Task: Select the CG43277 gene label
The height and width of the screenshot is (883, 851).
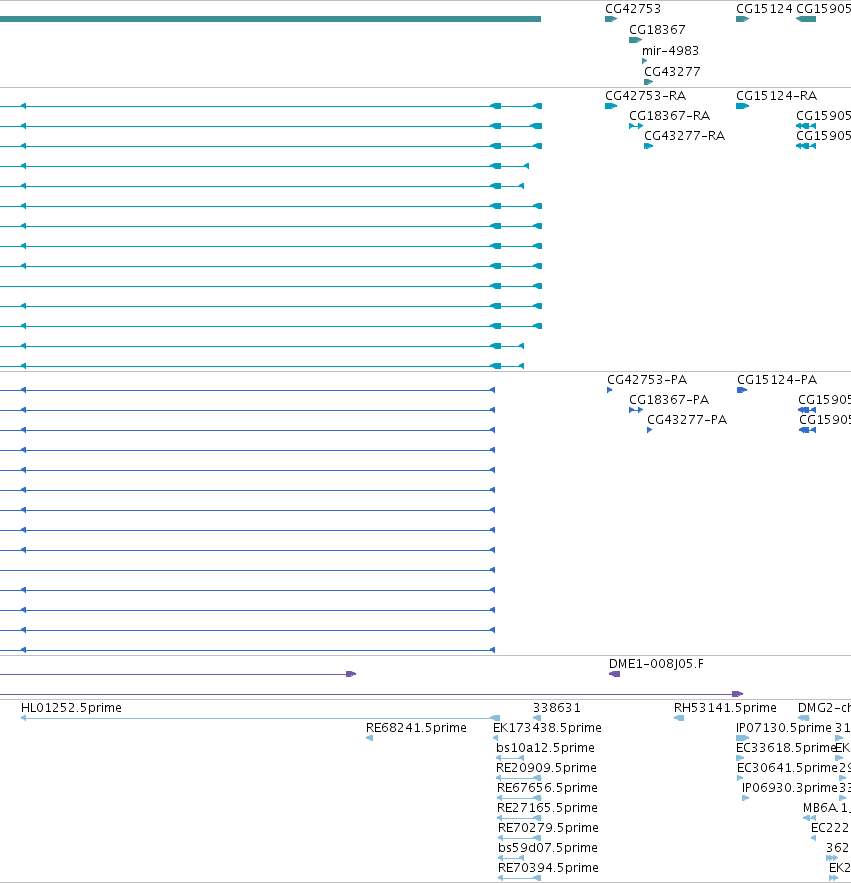Action: click(672, 72)
